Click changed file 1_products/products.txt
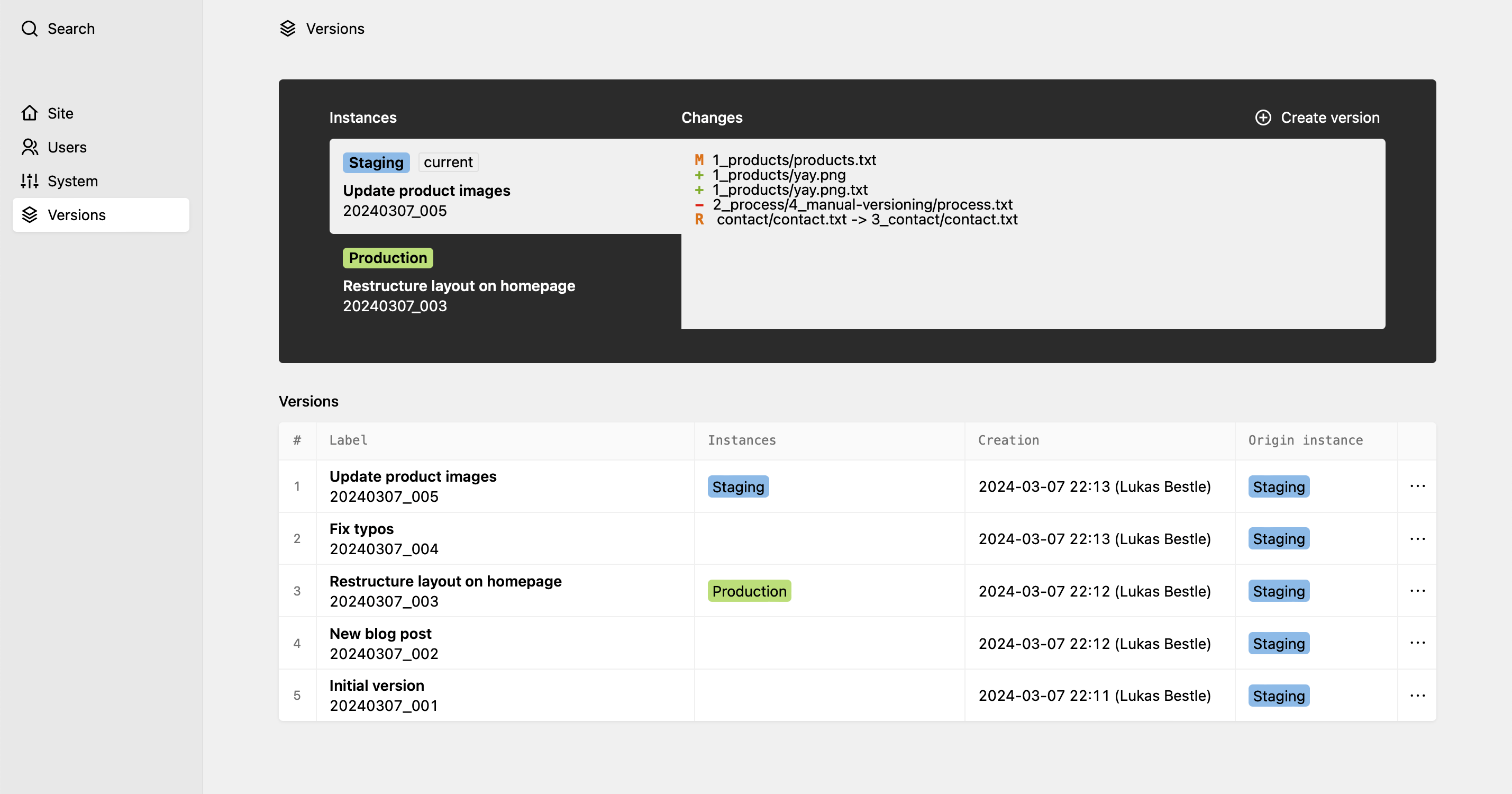The image size is (1512, 794). coord(794,160)
